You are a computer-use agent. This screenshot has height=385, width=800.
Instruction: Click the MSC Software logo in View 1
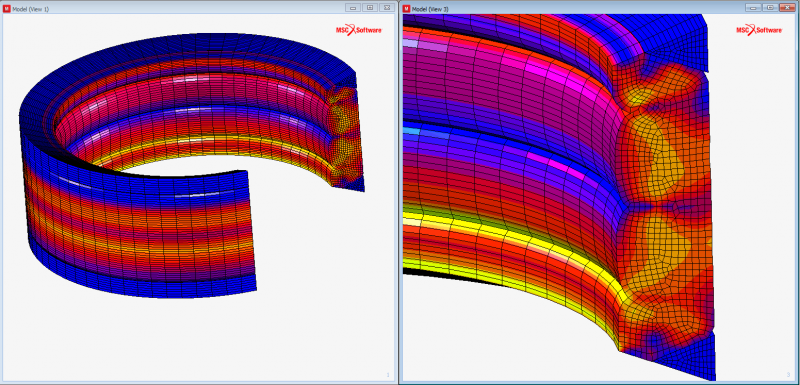(x=359, y=30)
